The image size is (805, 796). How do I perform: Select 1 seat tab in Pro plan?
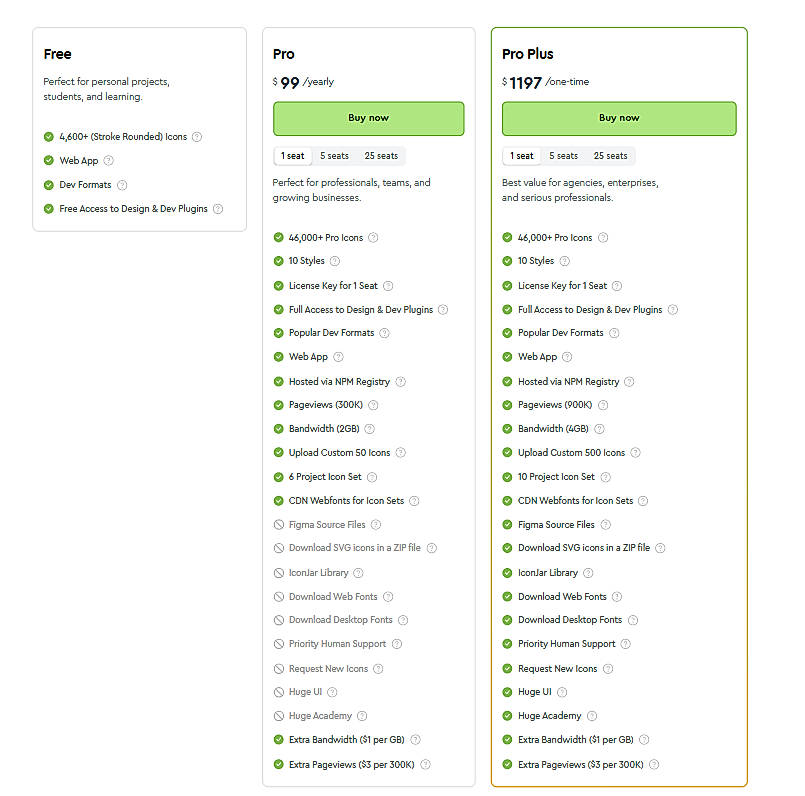pos(293,156)
